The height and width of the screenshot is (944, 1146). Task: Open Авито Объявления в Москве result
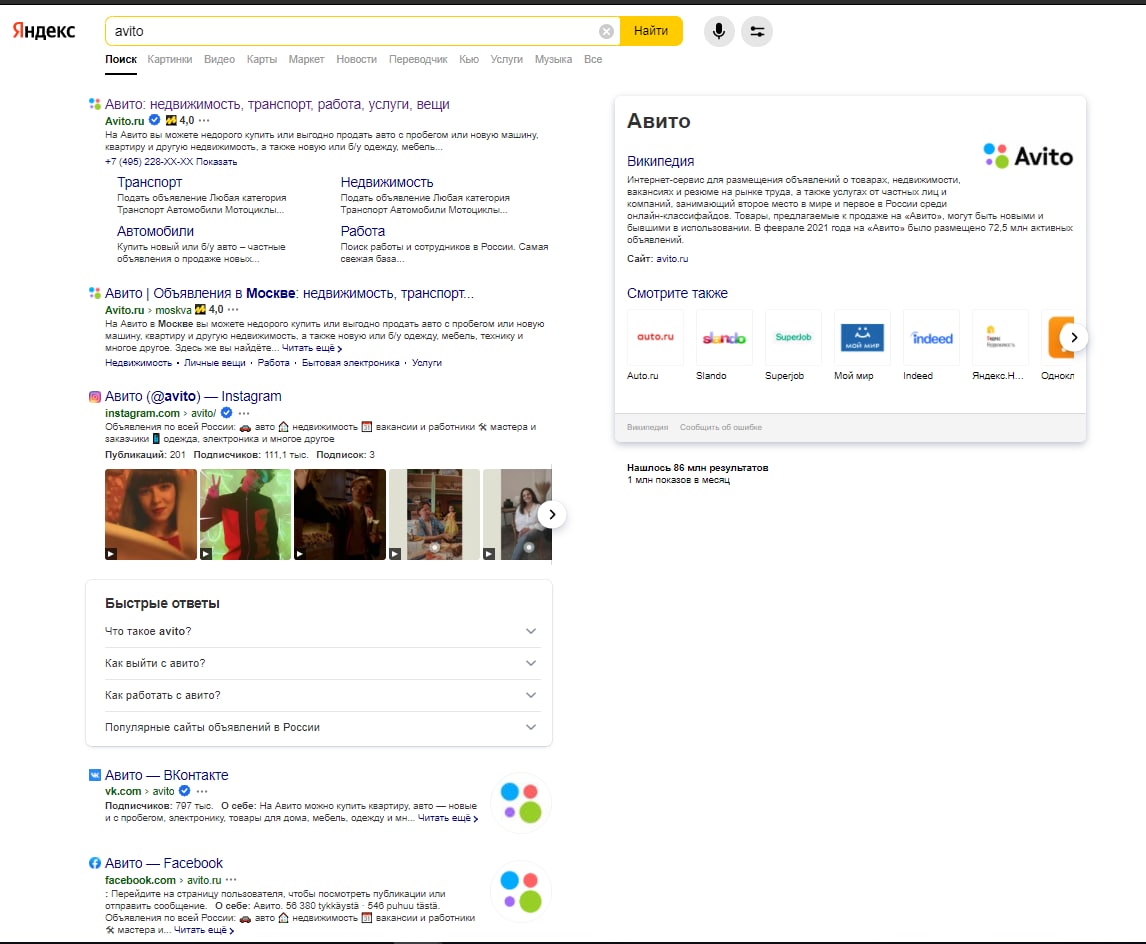pyautogui.click(x=289, y=293)
